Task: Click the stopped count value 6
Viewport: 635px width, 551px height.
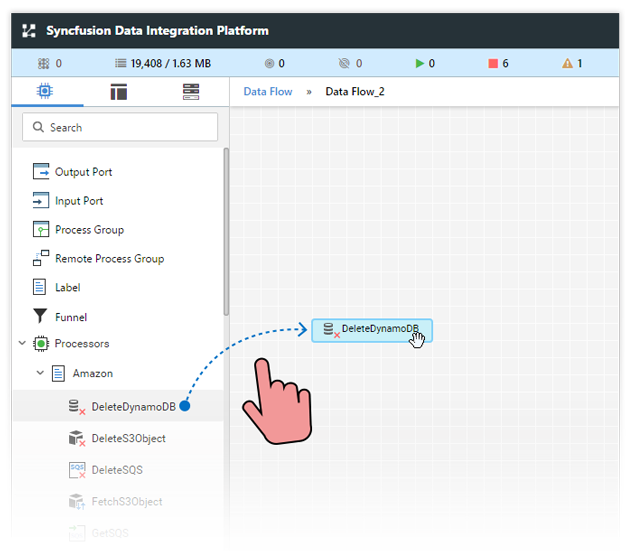Action: (505, 64)
